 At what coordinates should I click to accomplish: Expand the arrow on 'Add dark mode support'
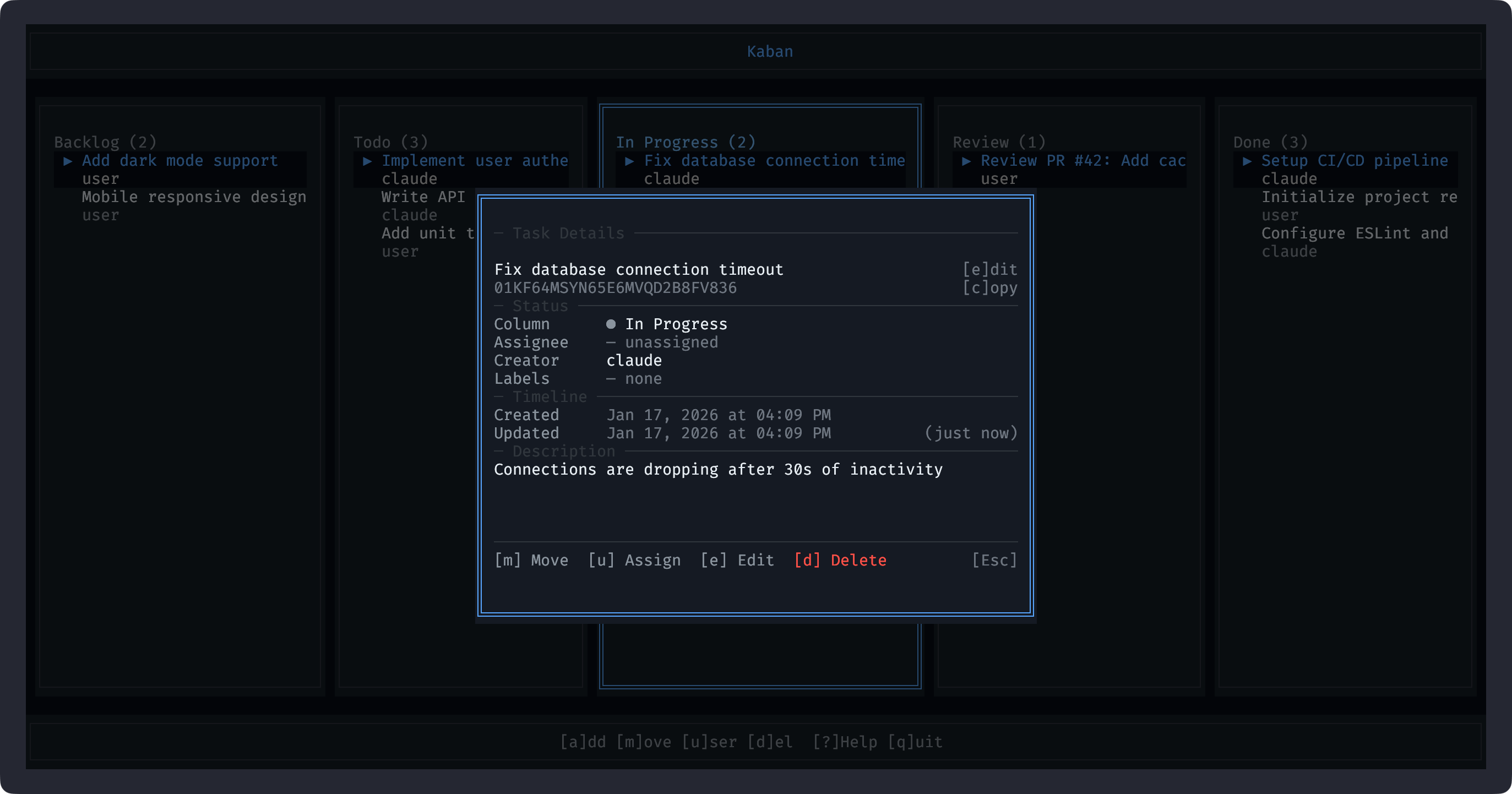point(68,160)
